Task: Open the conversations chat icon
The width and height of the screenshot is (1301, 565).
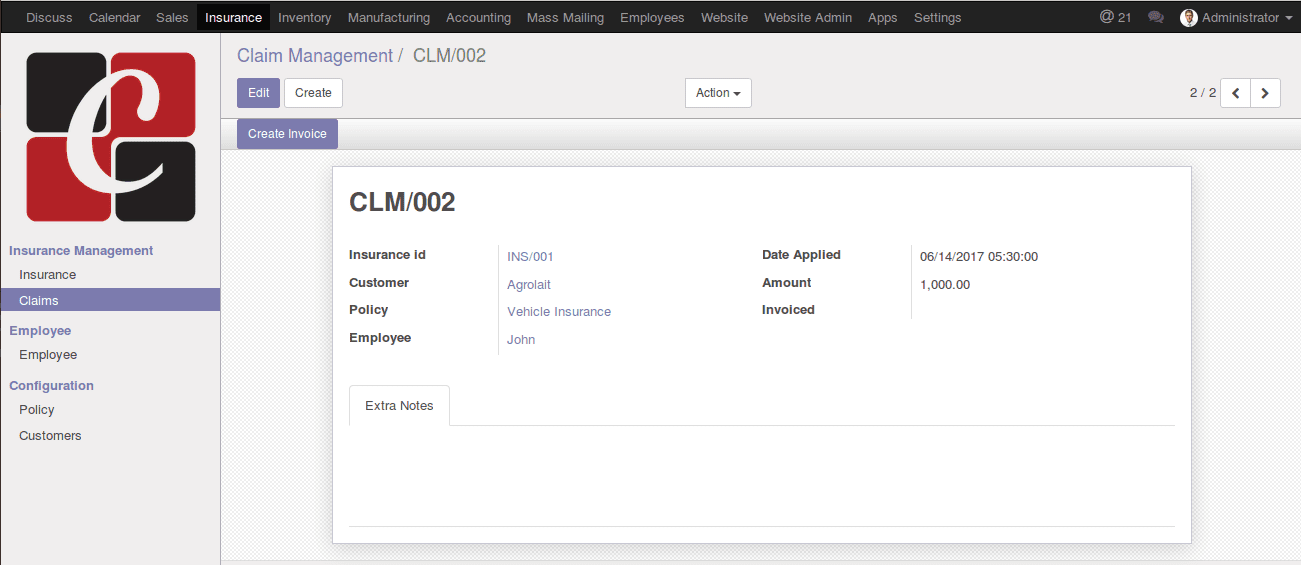Action: click(1156, 17)
